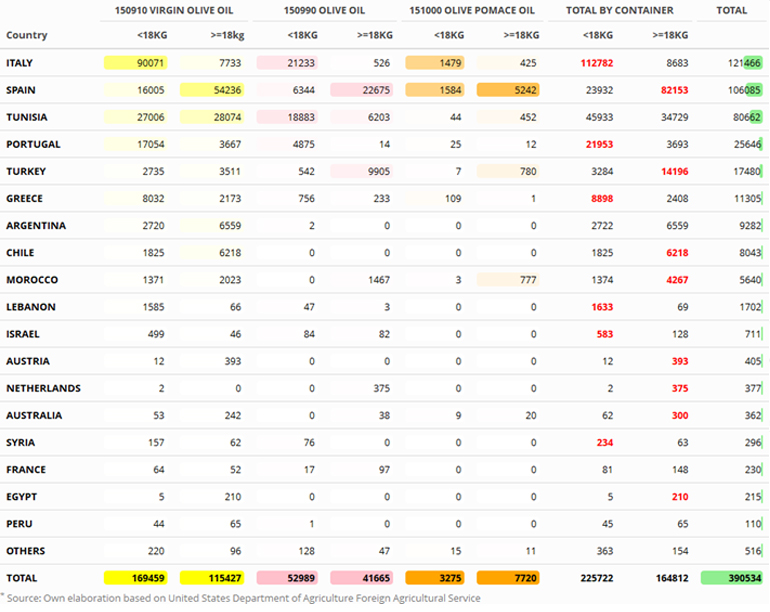This screenshot has width=770, height=612.
Task: Select the orange total cell 7720
Action: 508,578
